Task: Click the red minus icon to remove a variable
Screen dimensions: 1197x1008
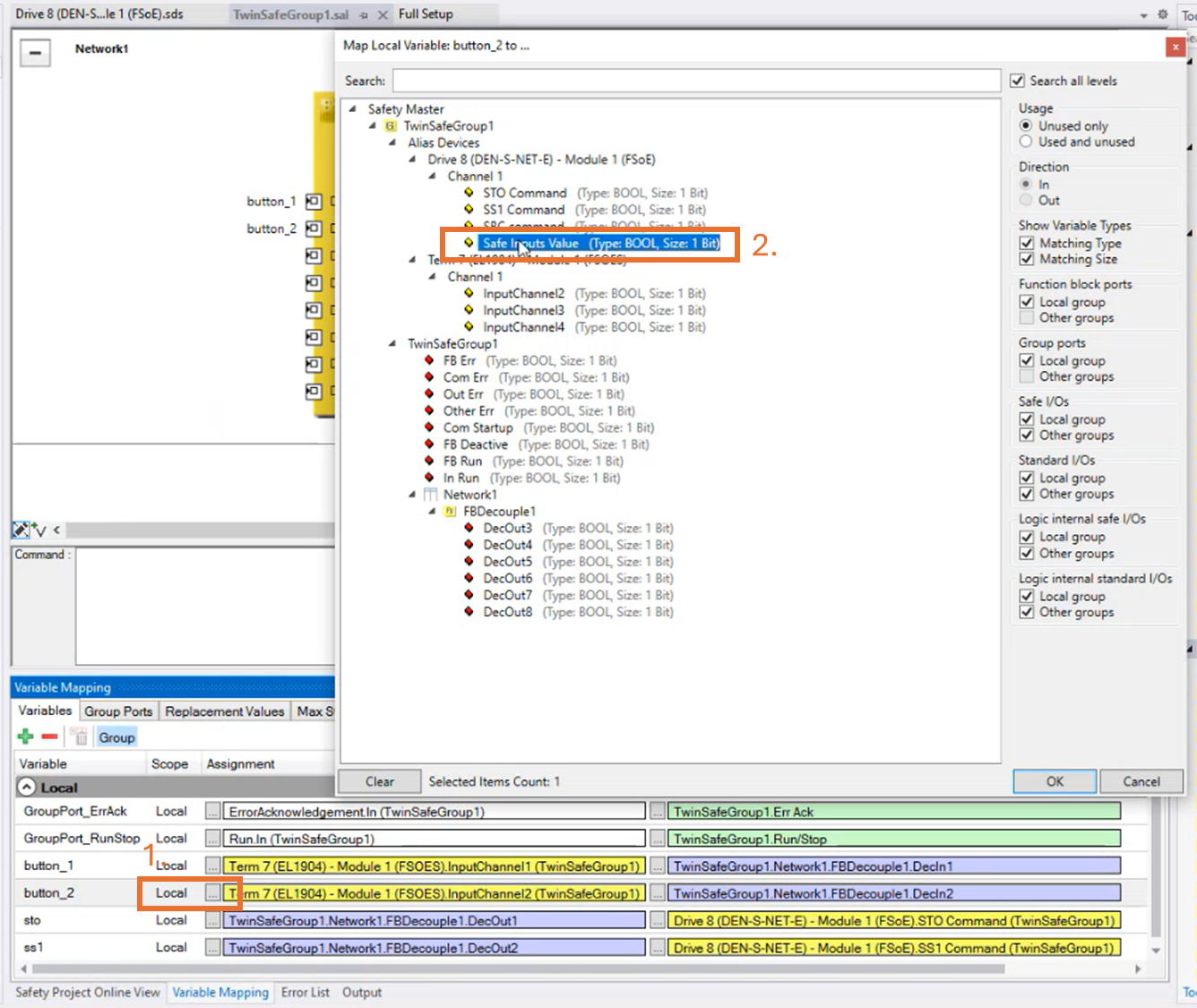Action: point(49,736)
